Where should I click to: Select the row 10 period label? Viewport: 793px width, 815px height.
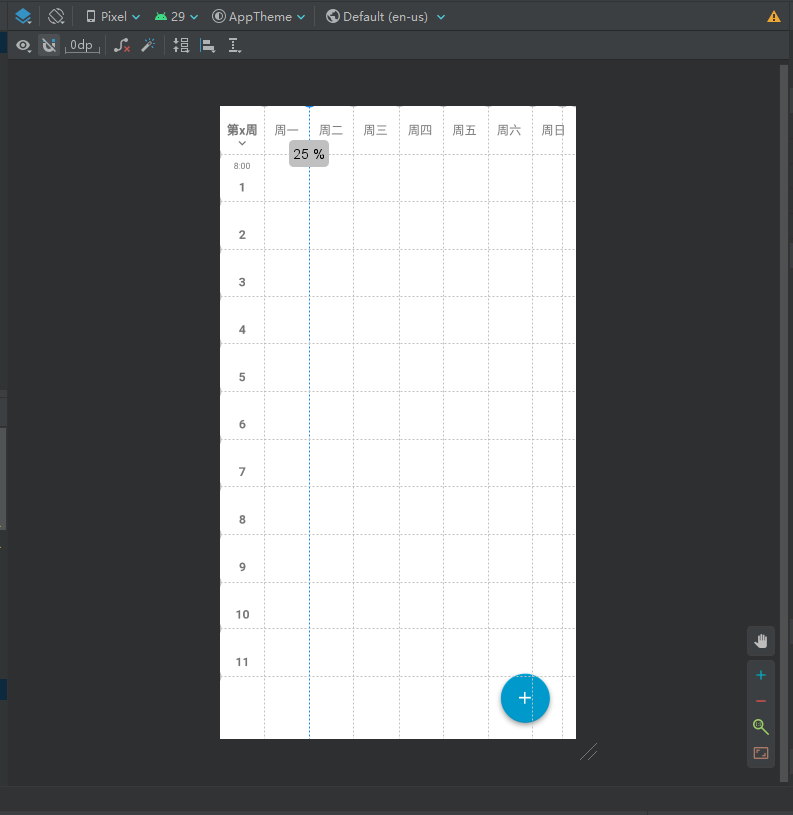242,614
